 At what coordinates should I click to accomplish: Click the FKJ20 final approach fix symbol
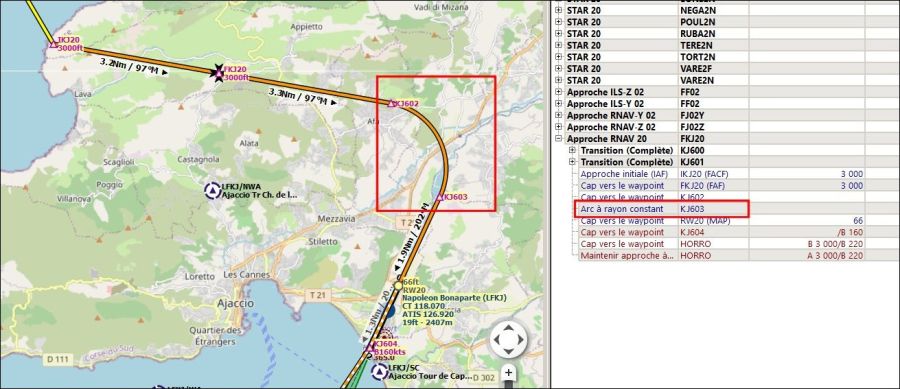point(219,73)
